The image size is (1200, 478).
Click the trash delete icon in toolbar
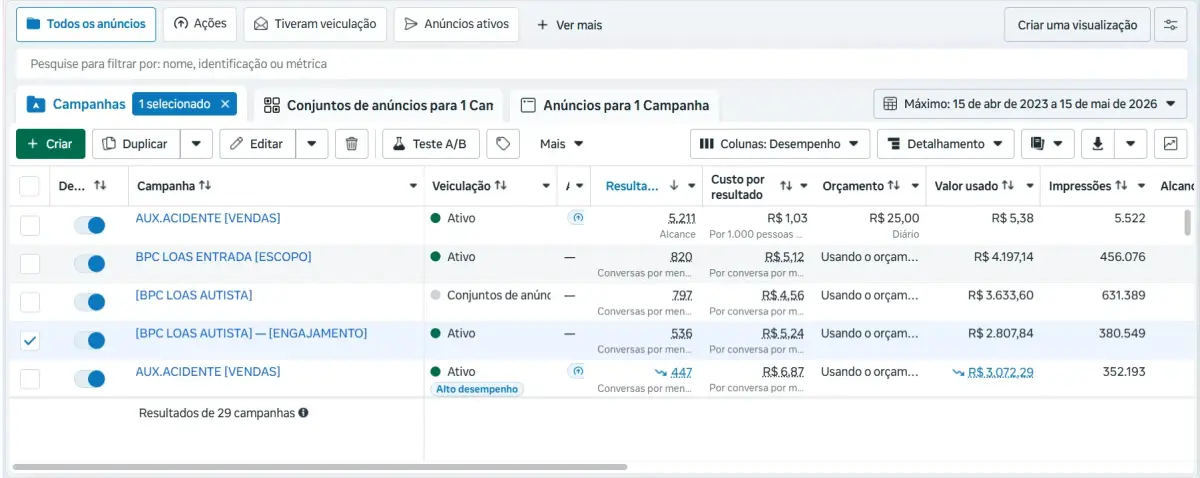point(351,144)
